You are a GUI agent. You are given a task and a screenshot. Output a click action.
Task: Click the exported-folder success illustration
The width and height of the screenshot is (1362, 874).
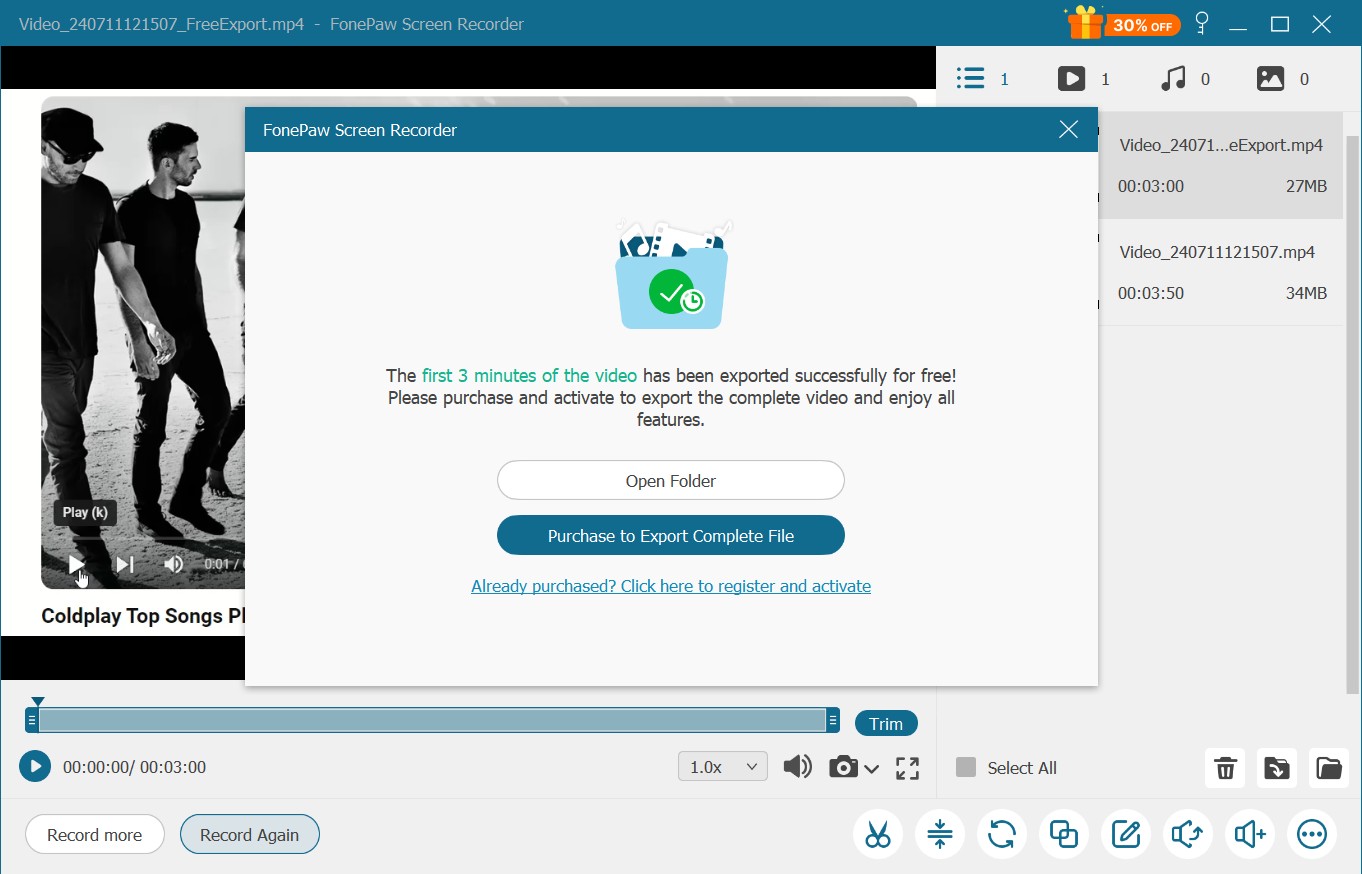tap(672, 275)
